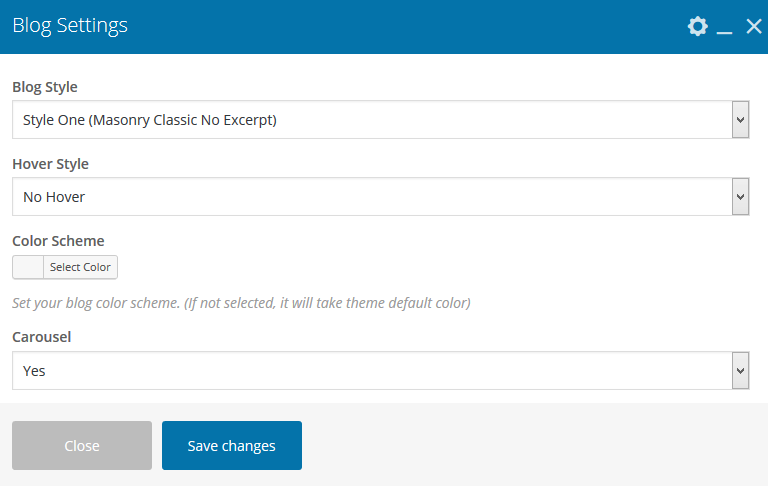Click the Carousel dropdown arrow
The image size is (768, 486).
click(740, 370)
